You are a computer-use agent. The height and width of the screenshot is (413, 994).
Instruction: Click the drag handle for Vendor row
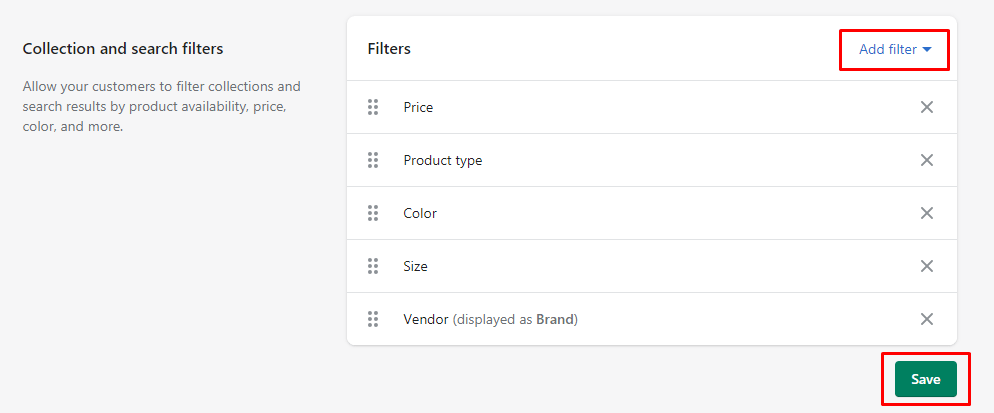(x=373, y=319)
